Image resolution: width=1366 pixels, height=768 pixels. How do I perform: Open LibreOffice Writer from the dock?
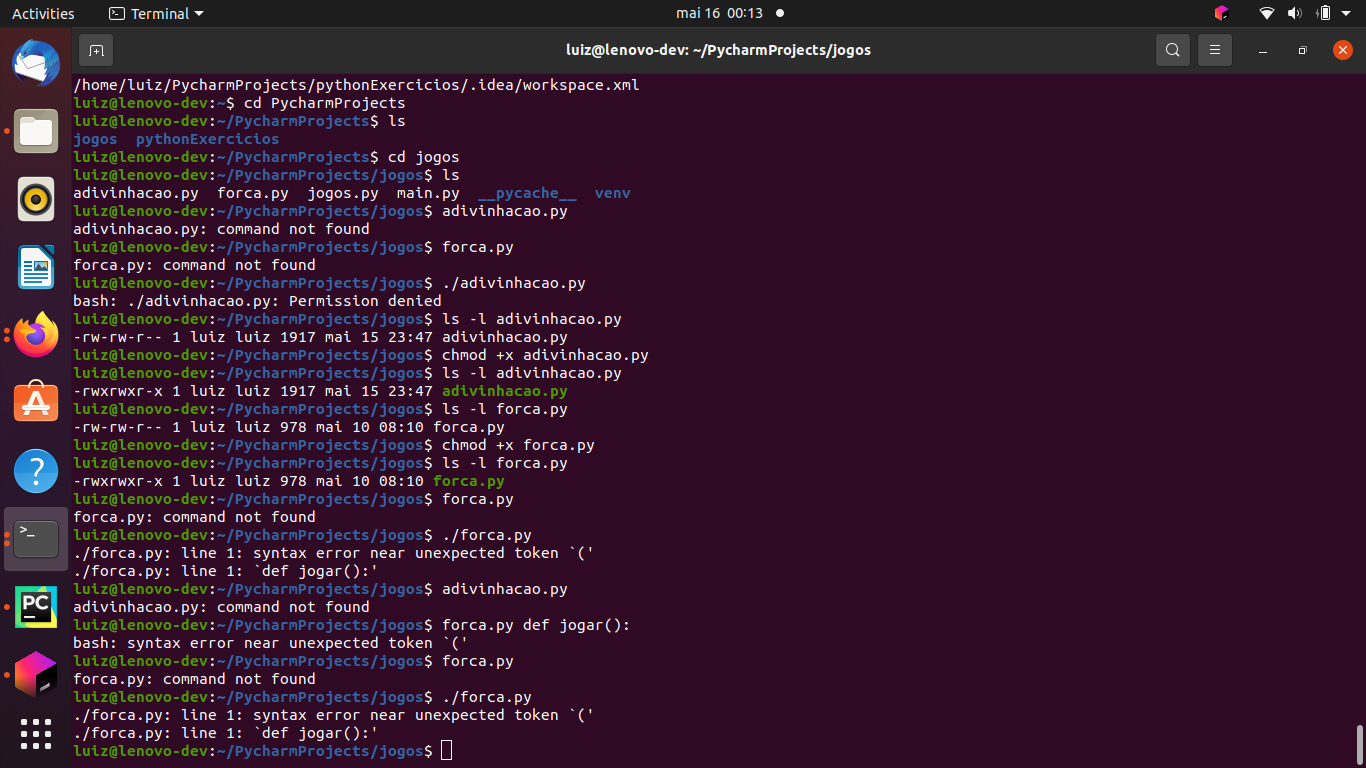(x=36, y=267)
